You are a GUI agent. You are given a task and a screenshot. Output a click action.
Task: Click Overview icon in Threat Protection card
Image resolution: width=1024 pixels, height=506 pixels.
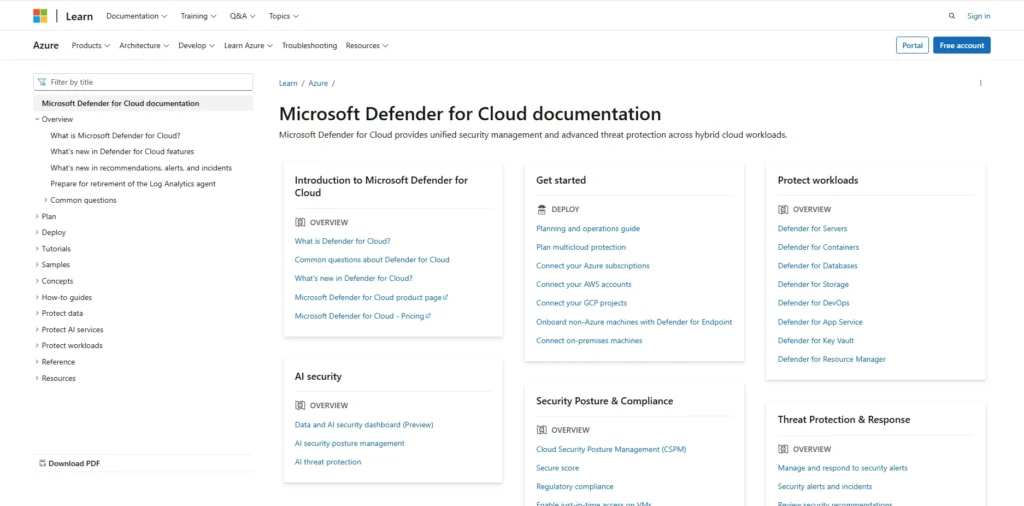pyautogui.click(x=783, y=449)
